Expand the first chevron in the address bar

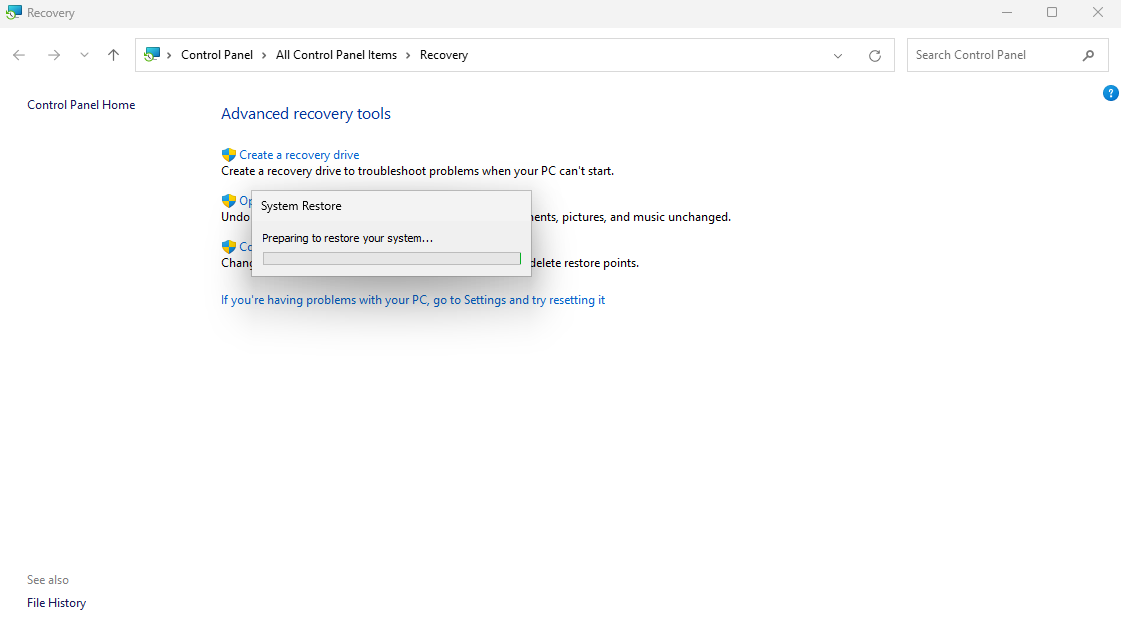click(x=169, y=55)
